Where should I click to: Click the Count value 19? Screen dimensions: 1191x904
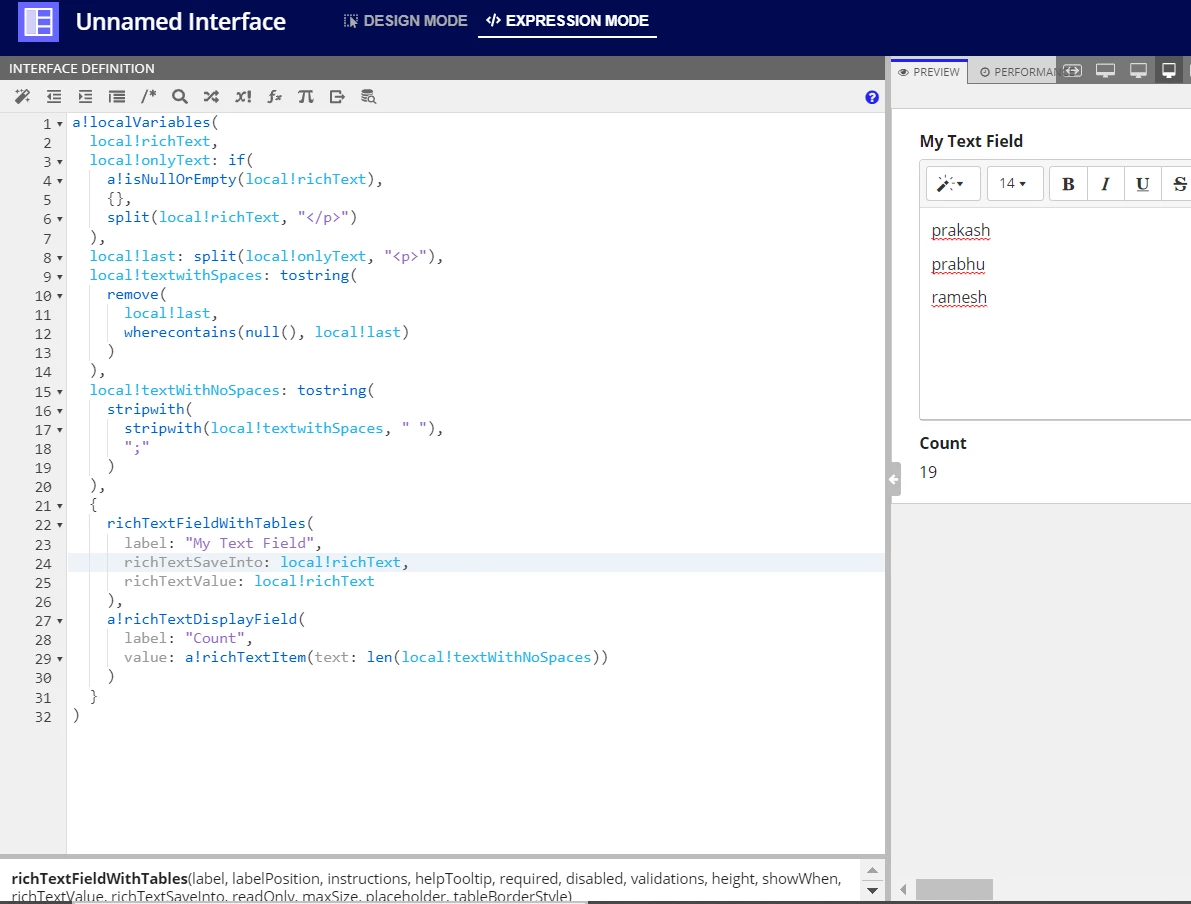pyautogui.click(x=928, y=472)
